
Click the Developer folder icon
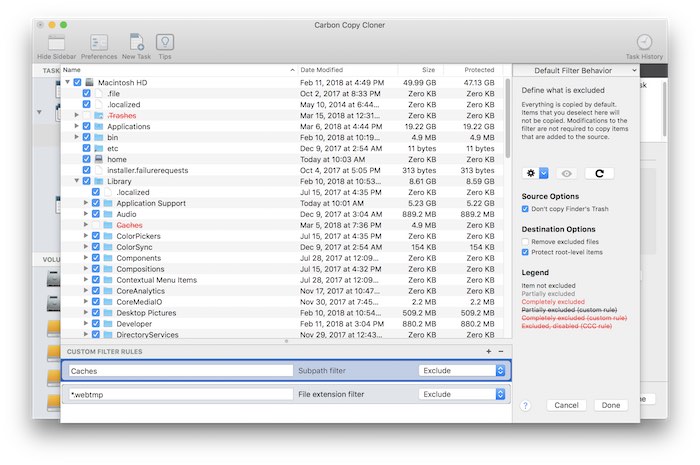pos(108,324)
